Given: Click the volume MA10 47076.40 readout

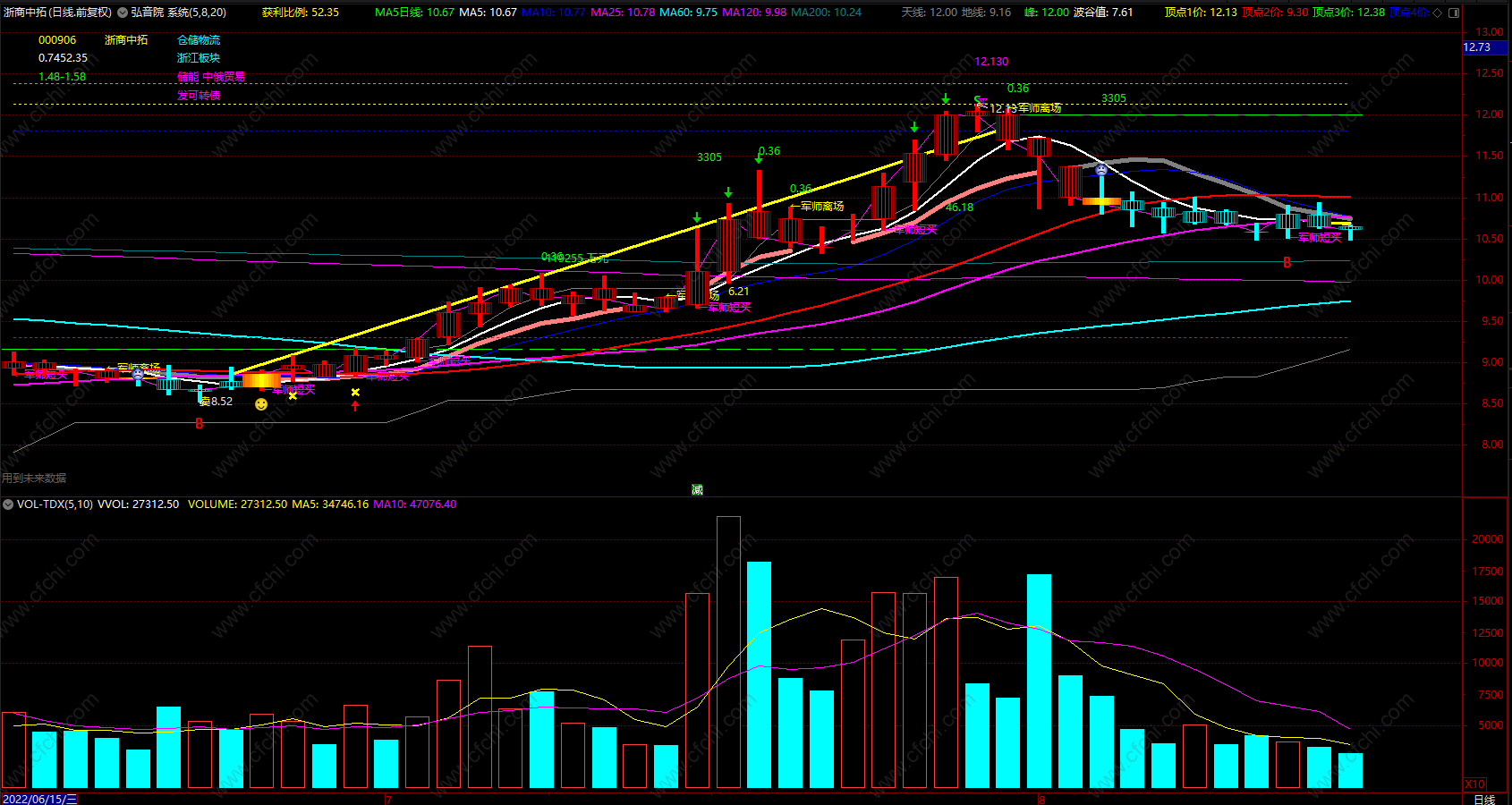Looking at the screenshot, I should 415,504.
